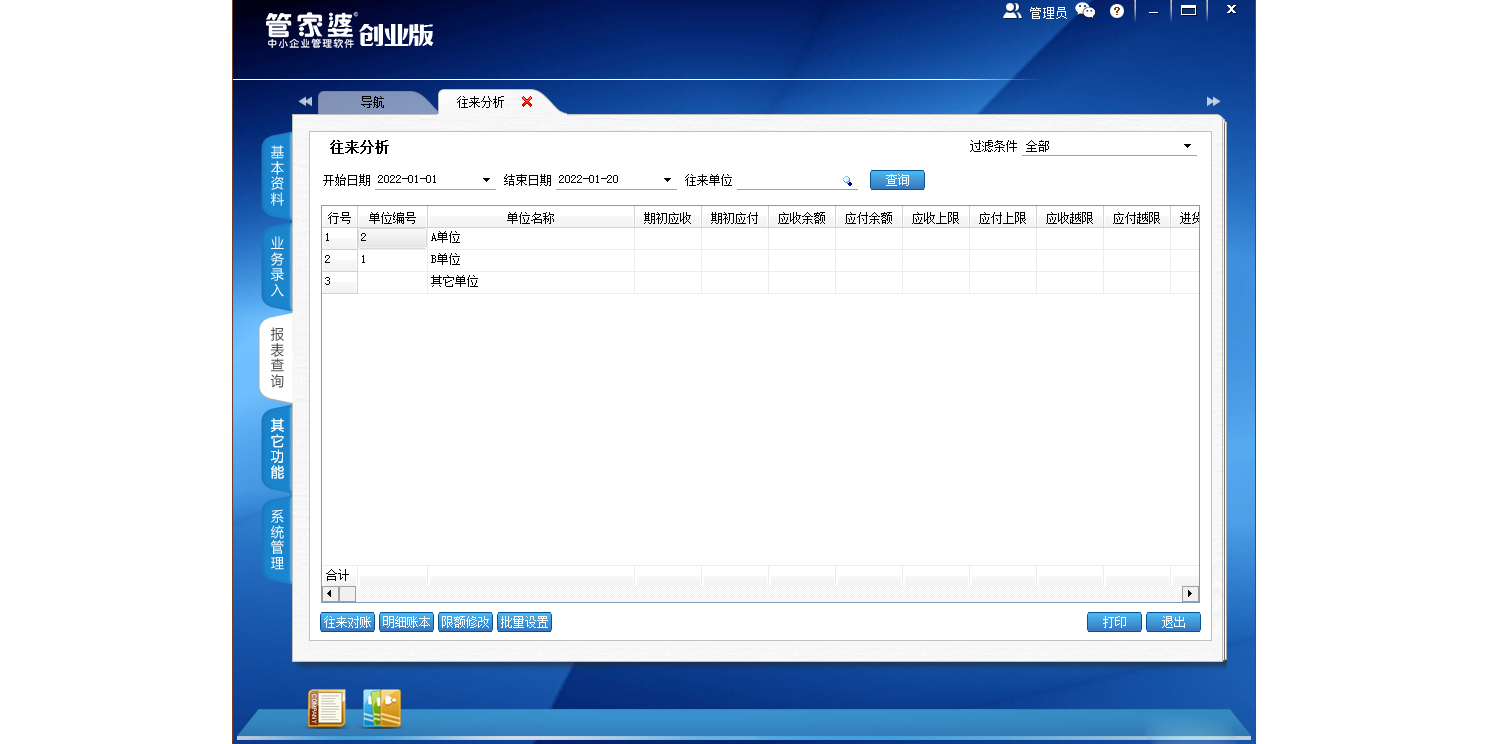Click the 管理员 user icon

point(1012,11)
